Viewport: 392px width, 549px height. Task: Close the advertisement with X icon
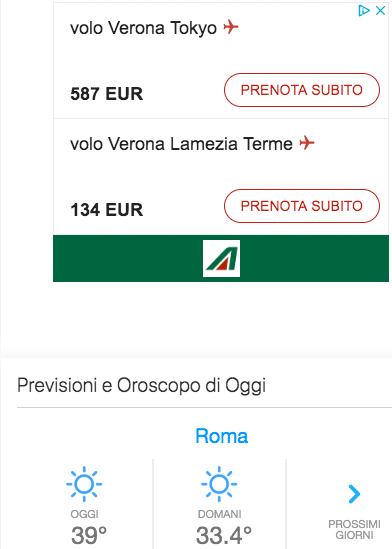(x=380, y=11)
